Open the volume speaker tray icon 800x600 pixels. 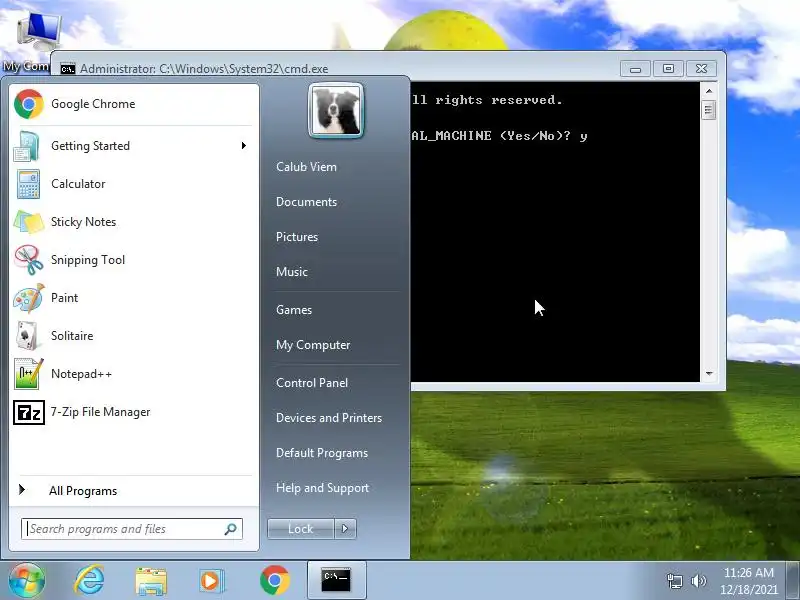pyautogui.click(x=698, y=581)
